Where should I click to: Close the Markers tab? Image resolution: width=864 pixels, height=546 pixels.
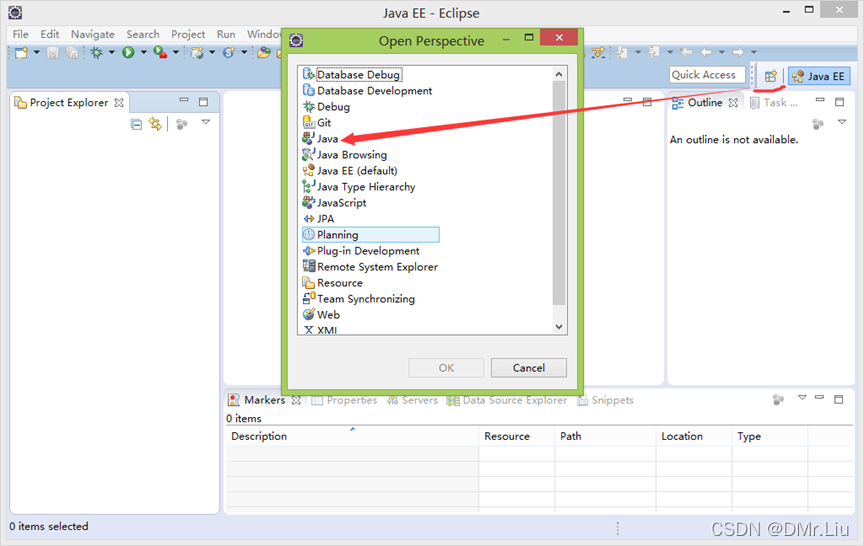point(296,400)
